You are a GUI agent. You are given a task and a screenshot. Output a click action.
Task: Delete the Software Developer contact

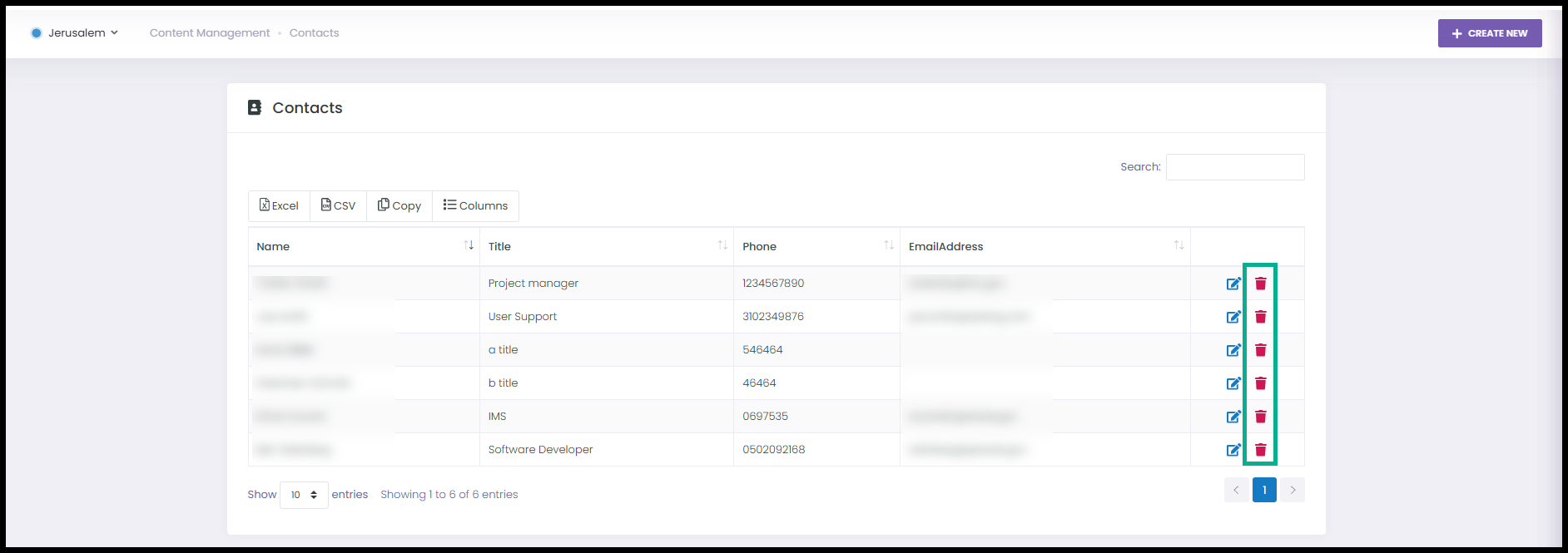(x=1261, y=450)
